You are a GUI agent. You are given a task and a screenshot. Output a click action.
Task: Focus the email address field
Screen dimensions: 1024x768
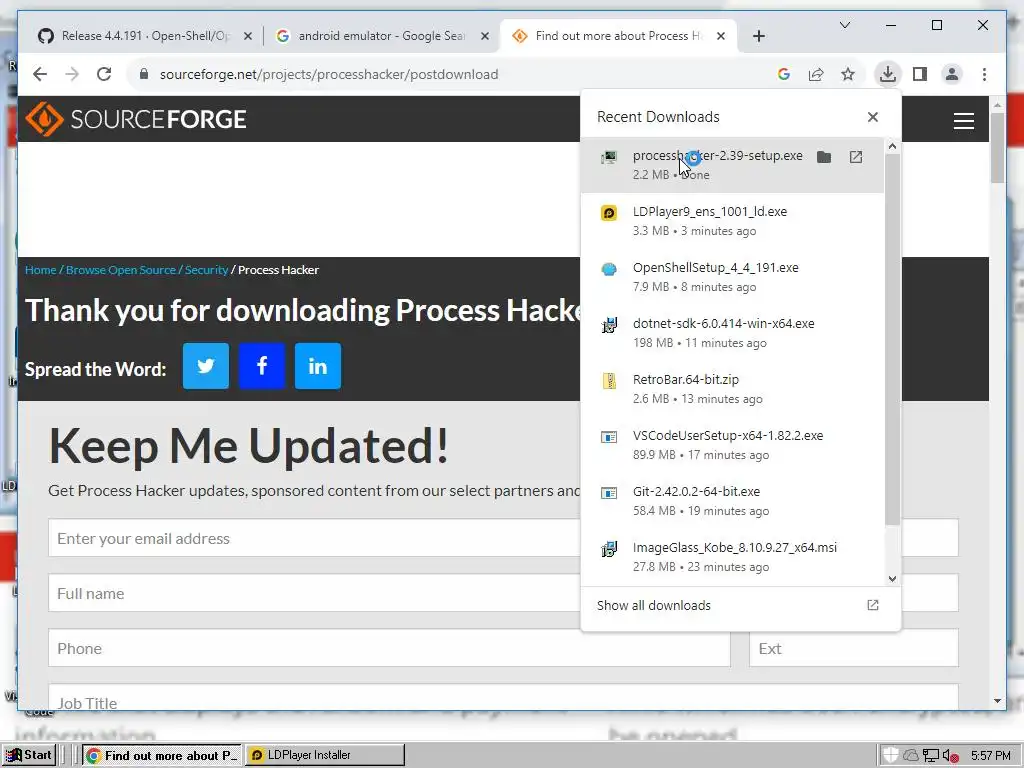pos(313,538)
